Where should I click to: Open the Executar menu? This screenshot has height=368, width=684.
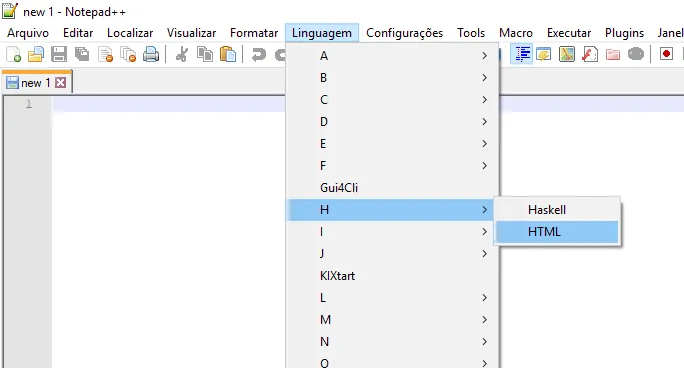tap(569, 33)
